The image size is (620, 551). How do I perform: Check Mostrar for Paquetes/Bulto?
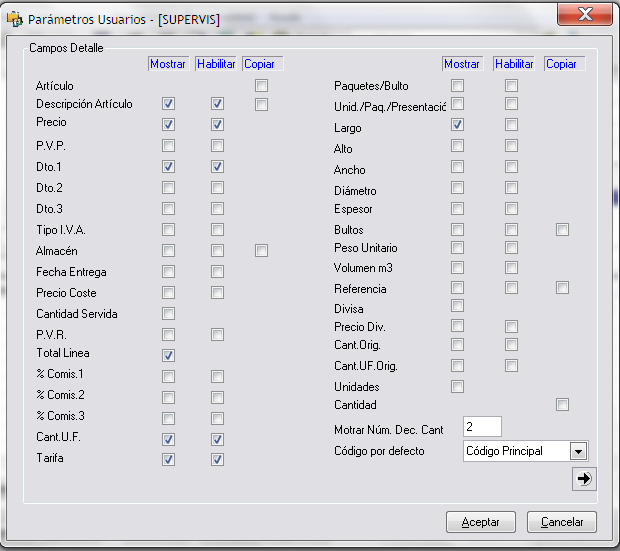click(457, 86)
